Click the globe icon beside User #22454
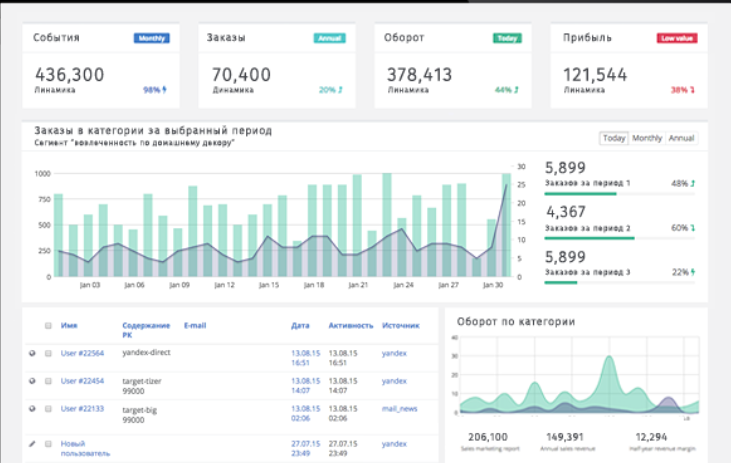The width and height of the screenshot is (731, 463). (33, 381)
